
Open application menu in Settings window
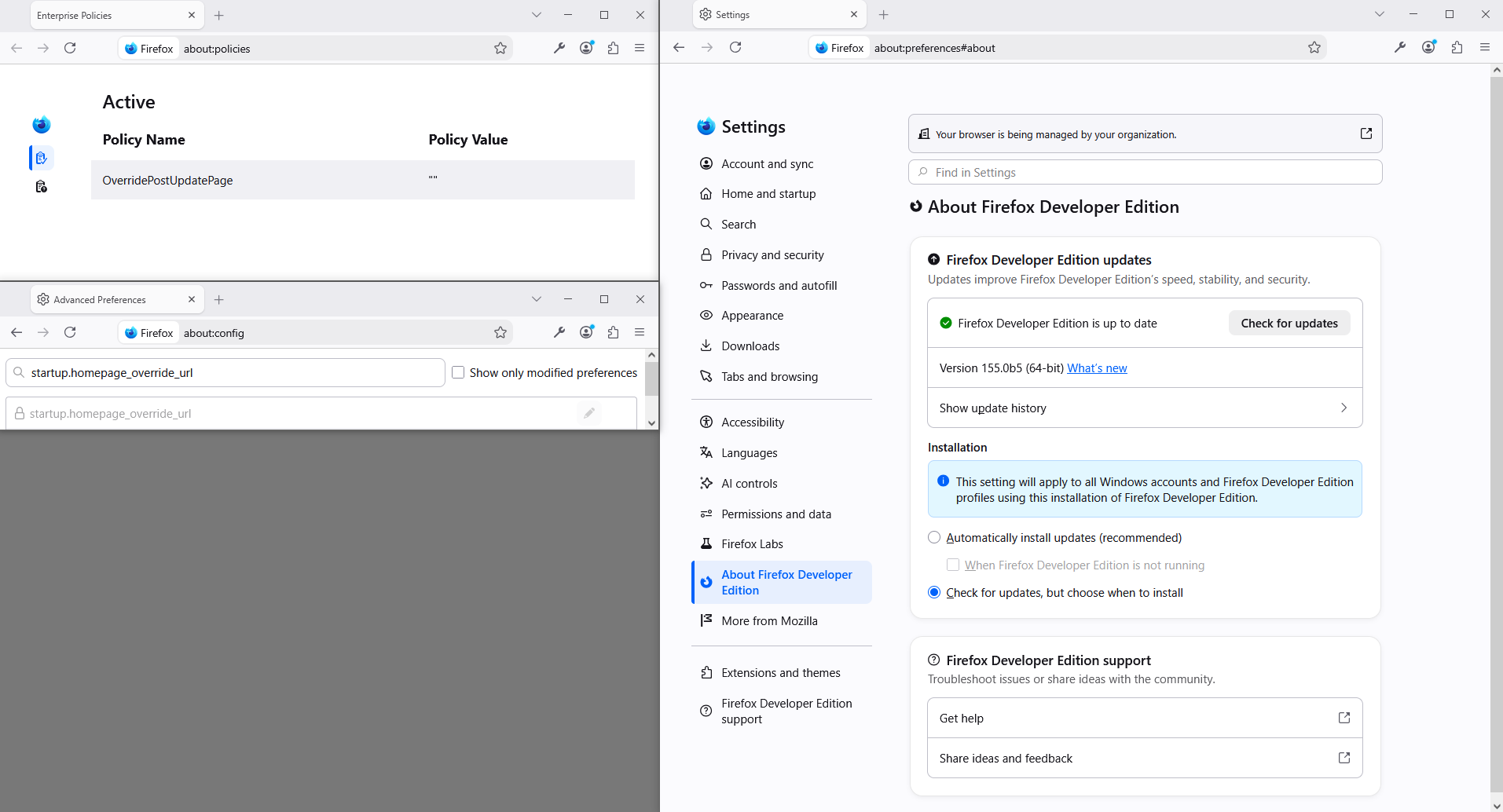1485,47
